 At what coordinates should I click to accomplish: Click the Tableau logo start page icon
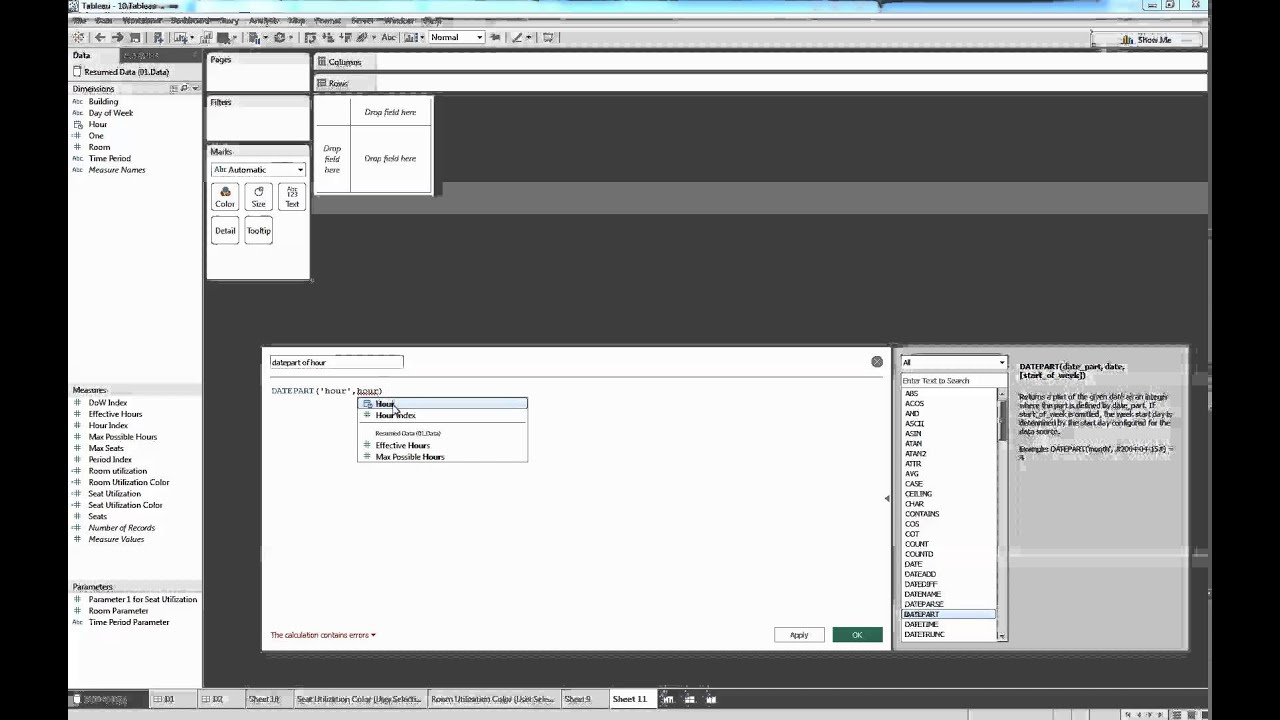coord(78,37)
